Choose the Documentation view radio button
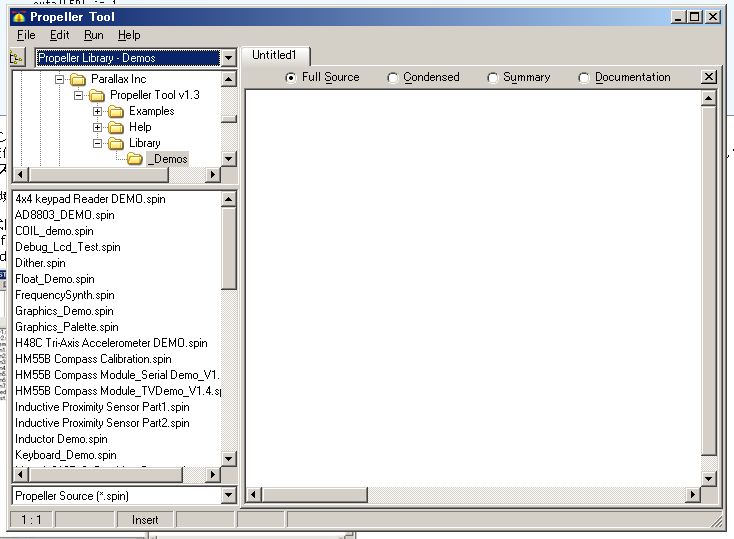 point(584,77)
